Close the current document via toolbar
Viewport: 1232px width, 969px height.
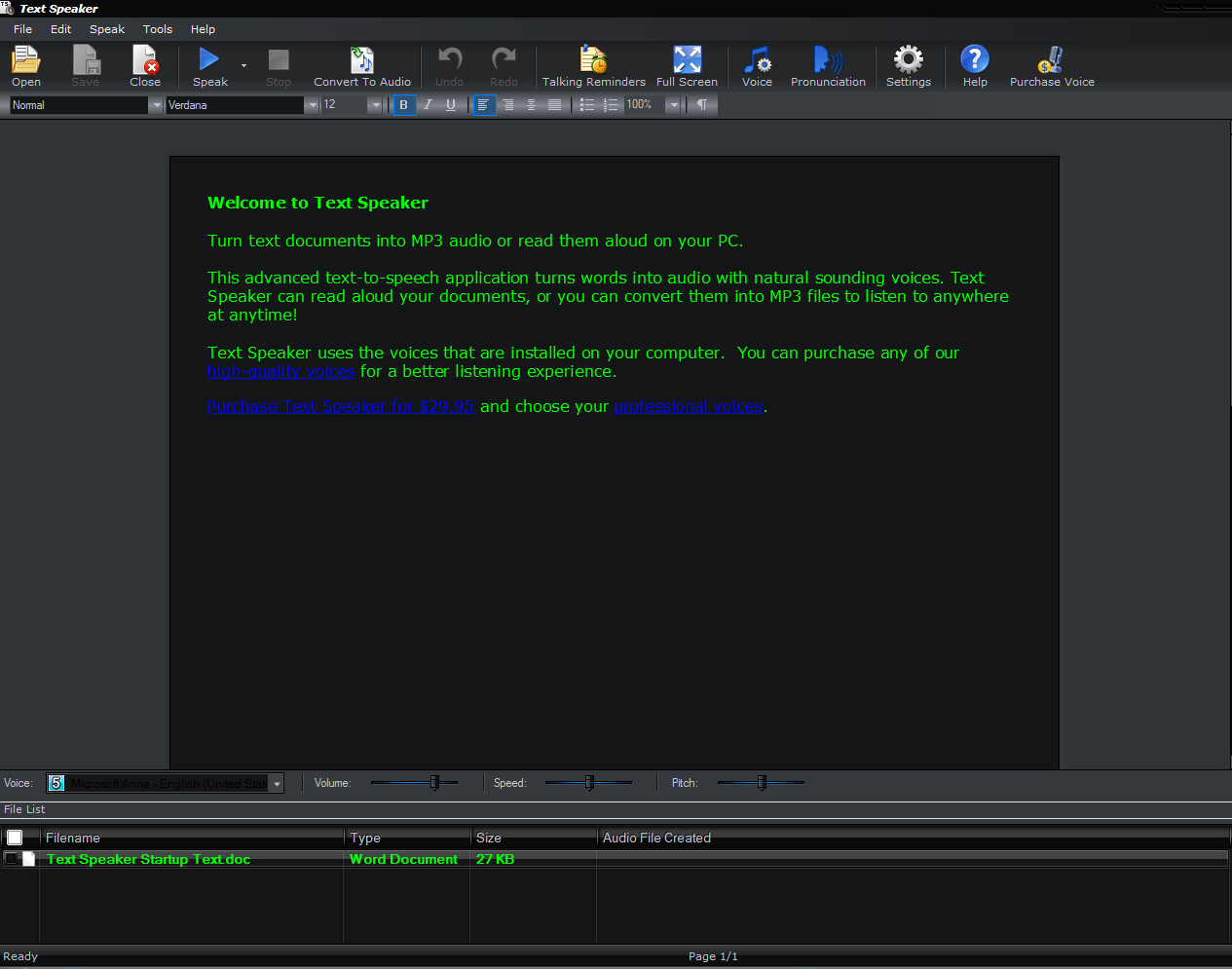(145, 66)
